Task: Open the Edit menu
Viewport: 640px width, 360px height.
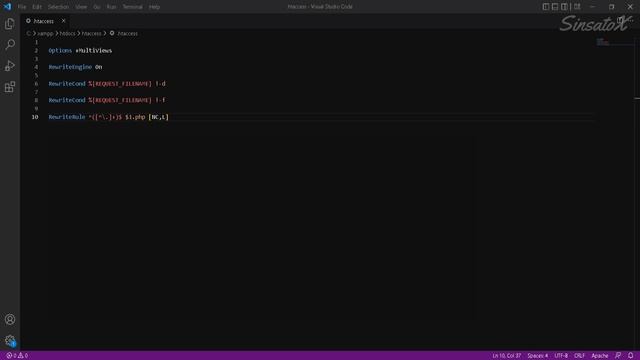Action: (x=37, y=7)
